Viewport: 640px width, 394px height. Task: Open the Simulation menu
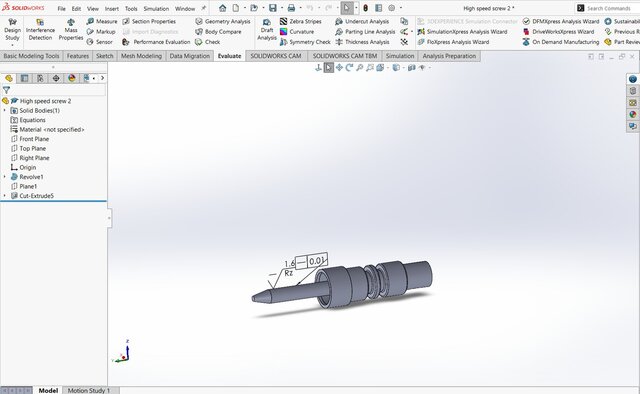pos(156,8)
